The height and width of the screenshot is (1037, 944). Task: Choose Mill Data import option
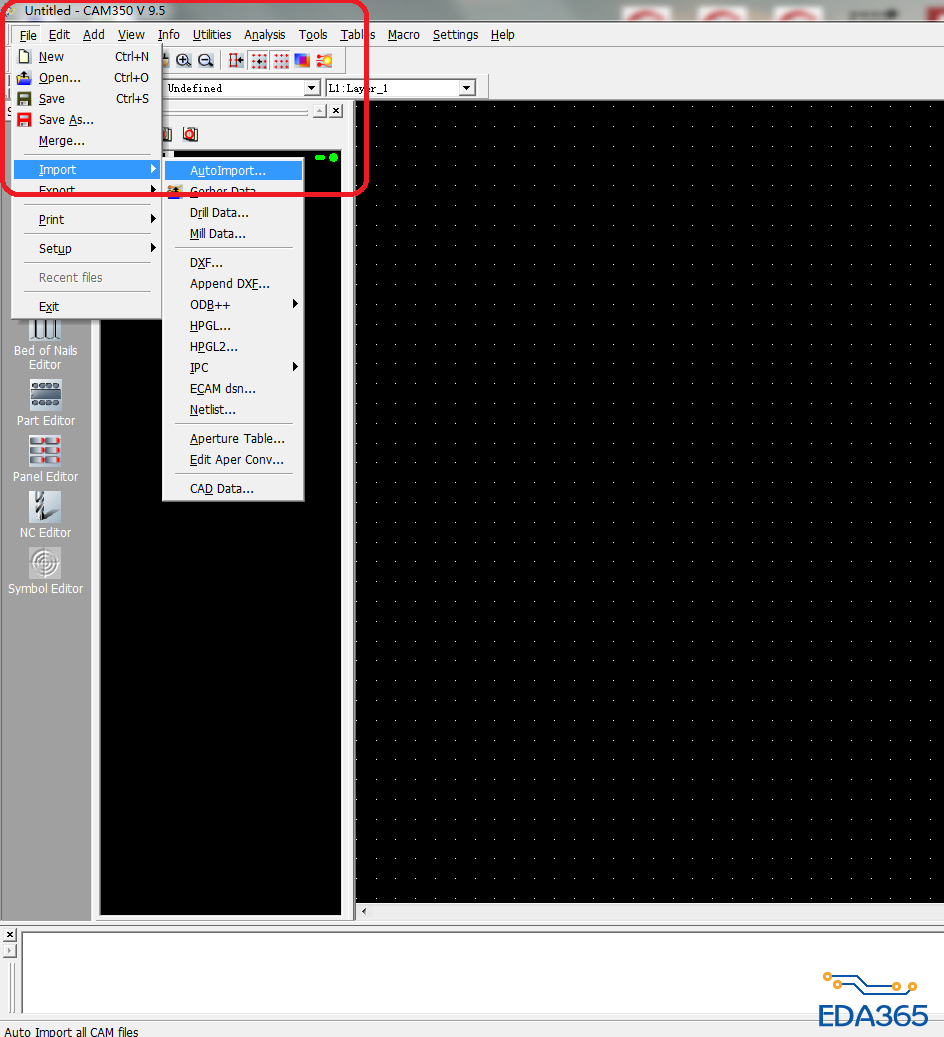point(234,234)
